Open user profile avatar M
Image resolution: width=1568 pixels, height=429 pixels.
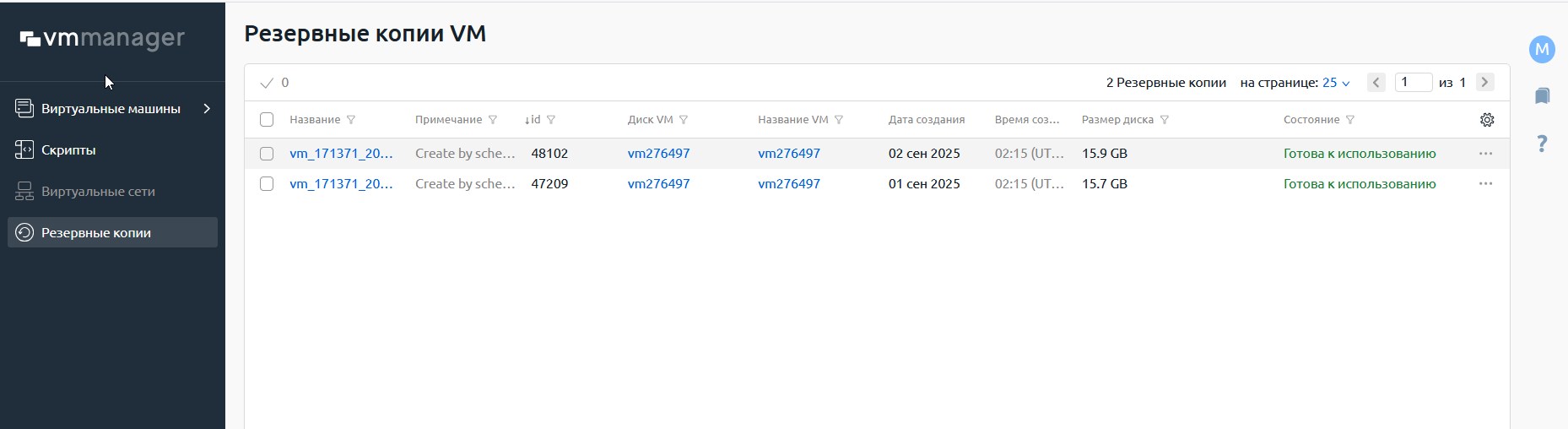[1542, 49]
